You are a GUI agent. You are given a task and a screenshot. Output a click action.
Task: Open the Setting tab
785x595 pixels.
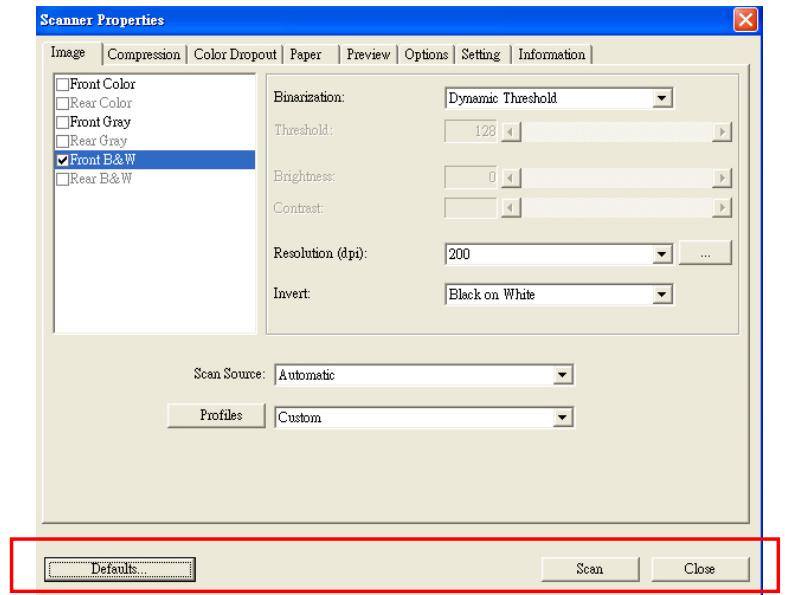click(481, 54)
